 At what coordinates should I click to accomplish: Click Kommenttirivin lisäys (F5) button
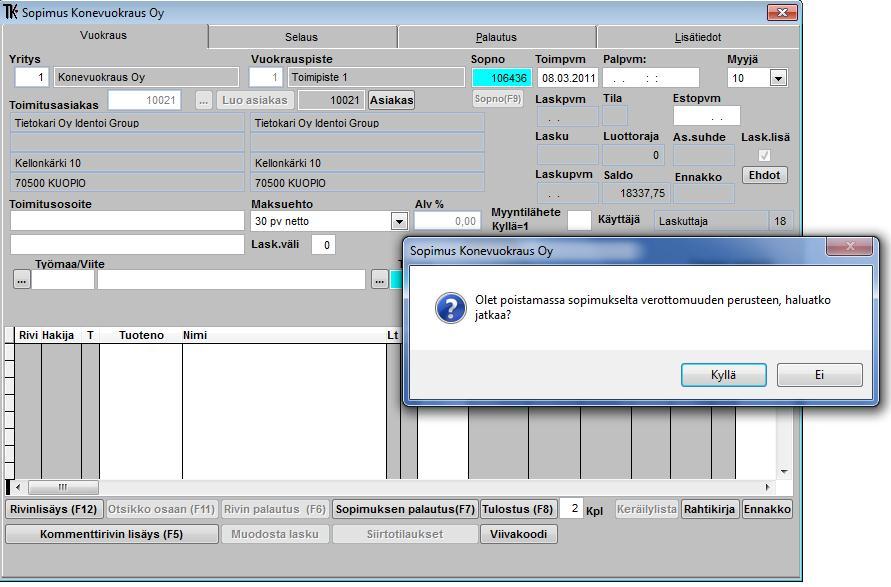click(111, 534)
